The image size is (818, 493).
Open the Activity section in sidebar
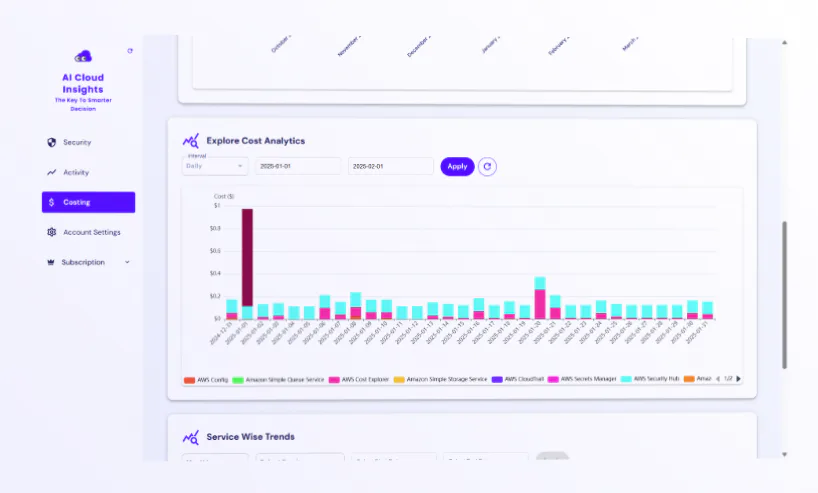point(88,172)
